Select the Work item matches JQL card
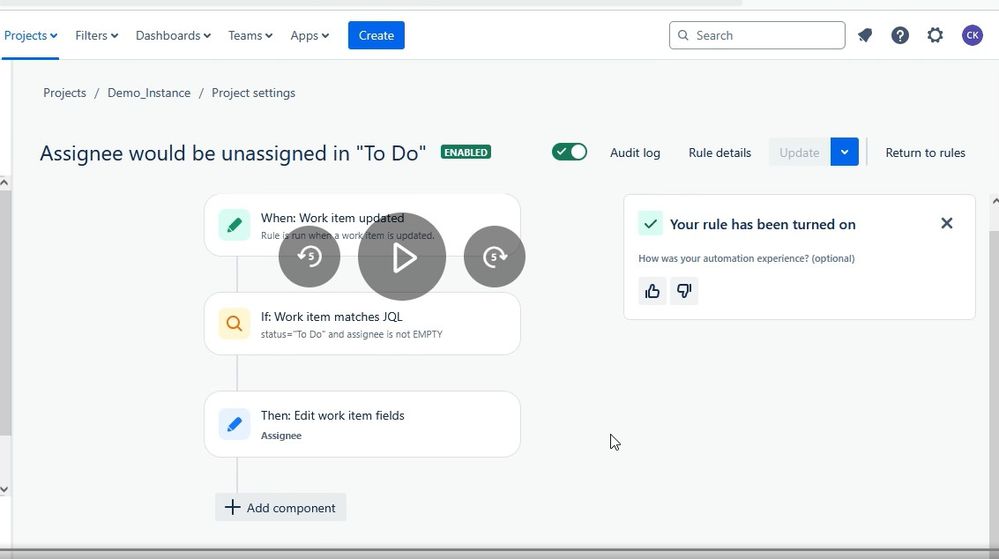The width and height of the screenshot is (999, 559). [362, 324]
